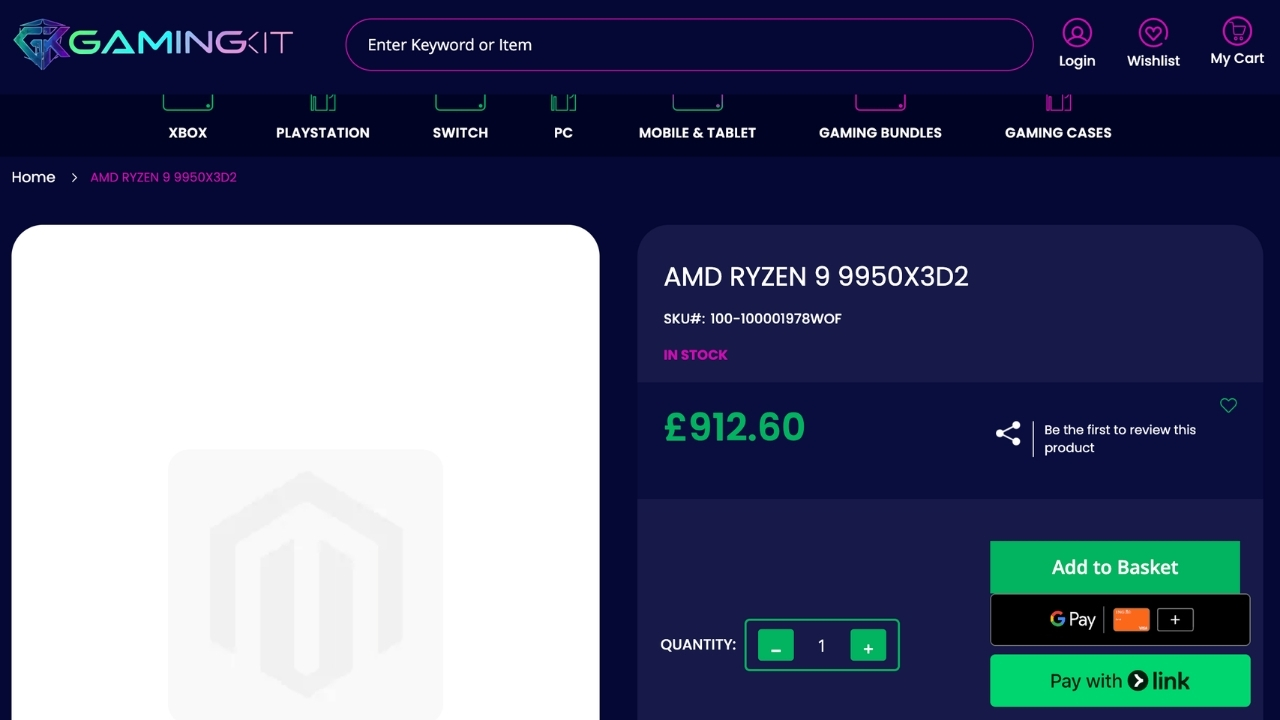Click the share icon beside the review text
1280x720 pixels.
coord(1008,433)
